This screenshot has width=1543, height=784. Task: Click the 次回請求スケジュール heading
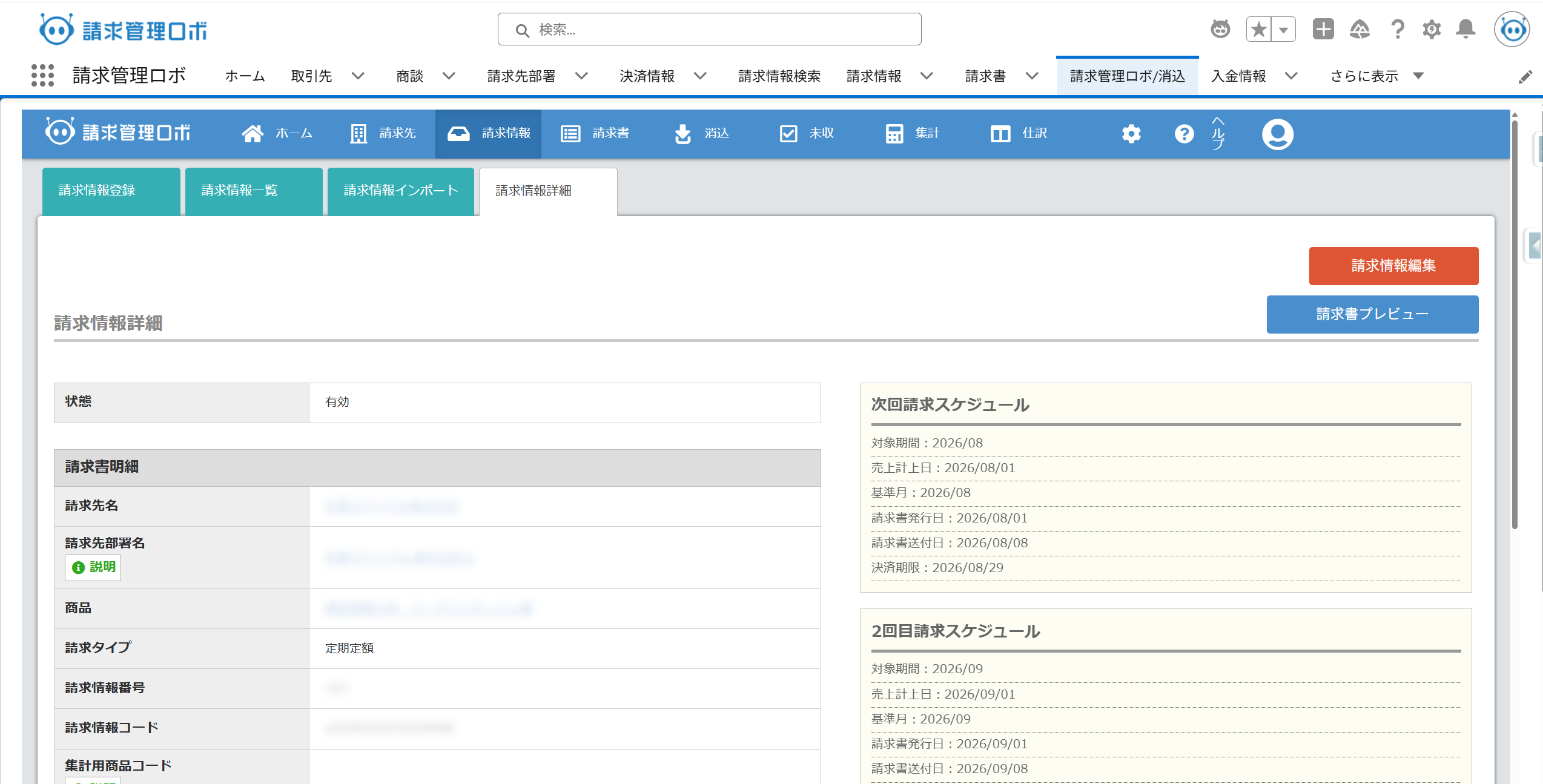950,404
